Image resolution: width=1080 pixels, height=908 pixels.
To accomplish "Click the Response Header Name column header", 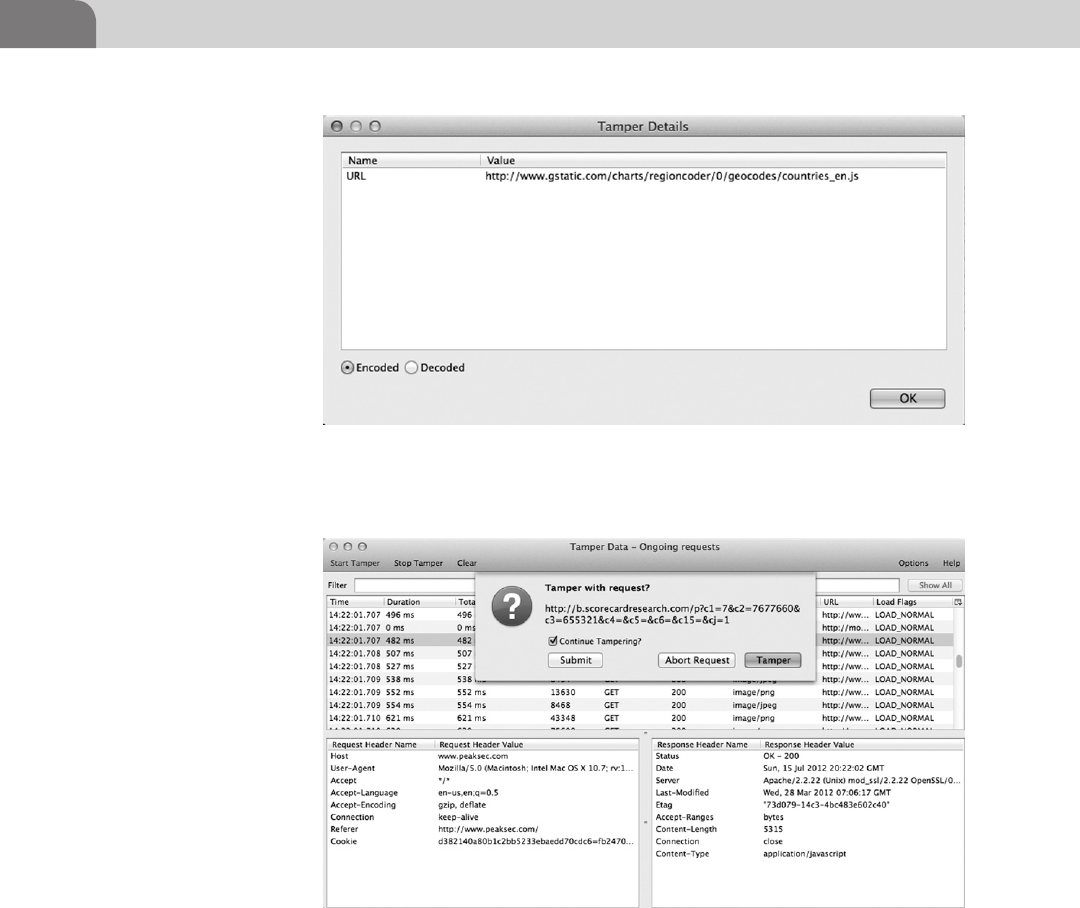I will point(705,745).
